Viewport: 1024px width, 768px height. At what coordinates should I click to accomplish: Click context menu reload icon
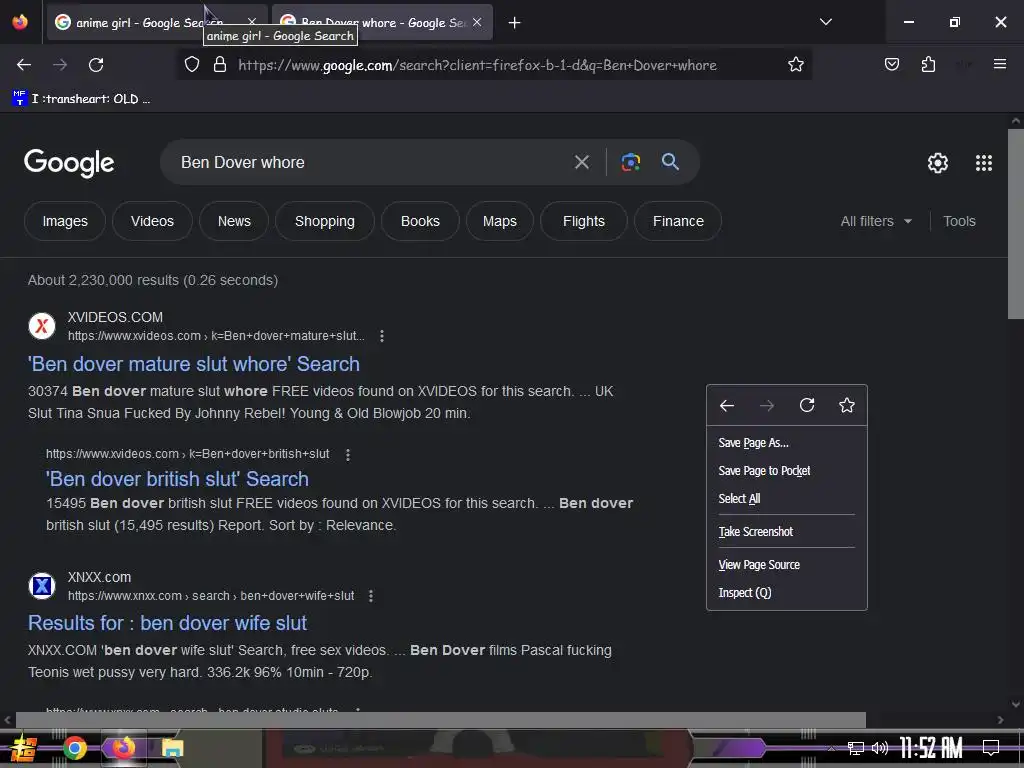pos(807,406)
